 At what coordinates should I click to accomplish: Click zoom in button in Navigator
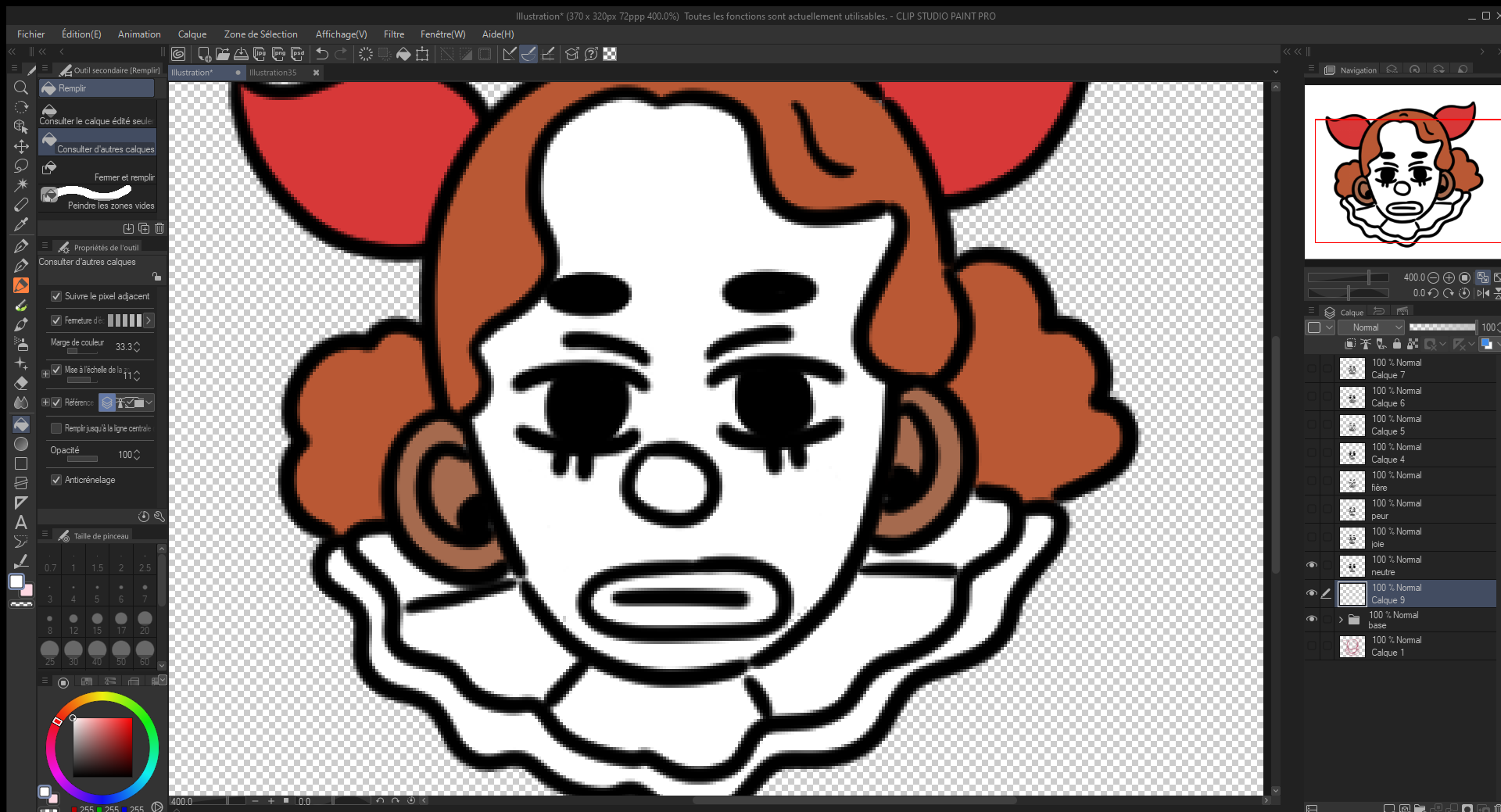coord(1449,277)
